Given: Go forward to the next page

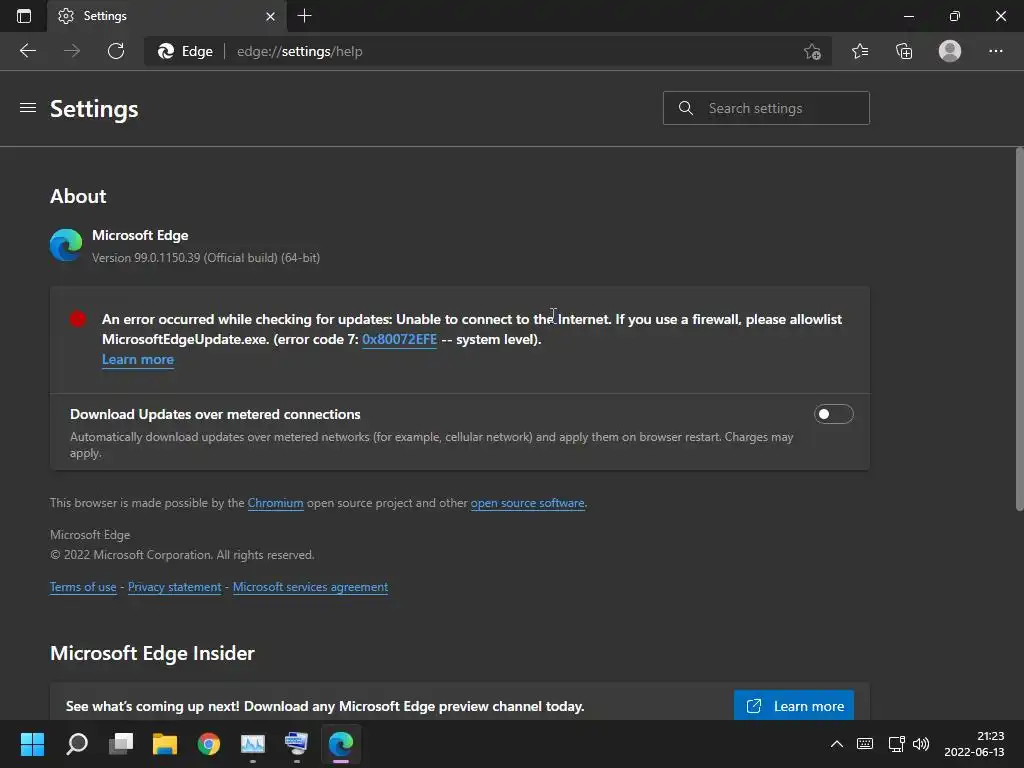Looking at the screenshot, I should click(72, 51).
